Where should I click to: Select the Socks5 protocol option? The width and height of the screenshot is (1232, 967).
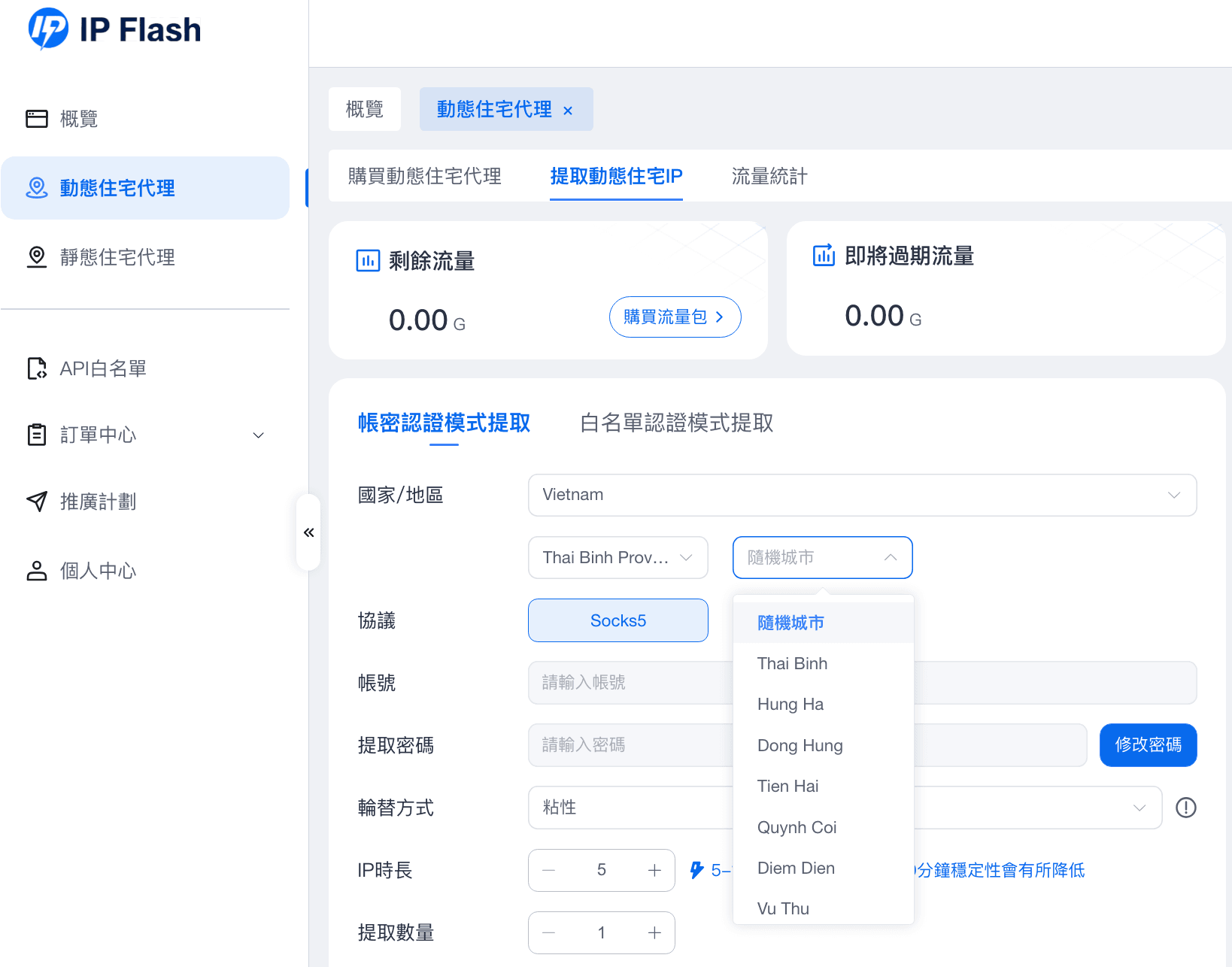pyautogui.click(x=618, y=620)
